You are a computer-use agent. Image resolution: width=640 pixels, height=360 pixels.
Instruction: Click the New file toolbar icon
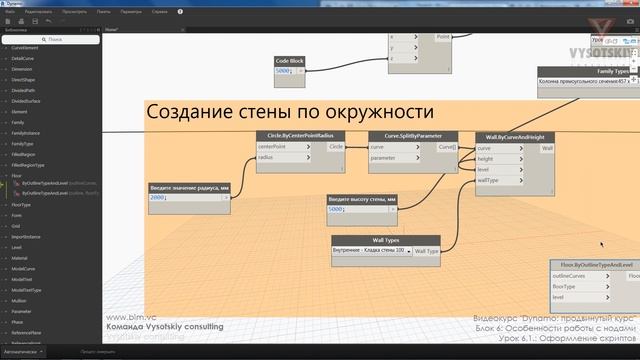pos(8,21)
